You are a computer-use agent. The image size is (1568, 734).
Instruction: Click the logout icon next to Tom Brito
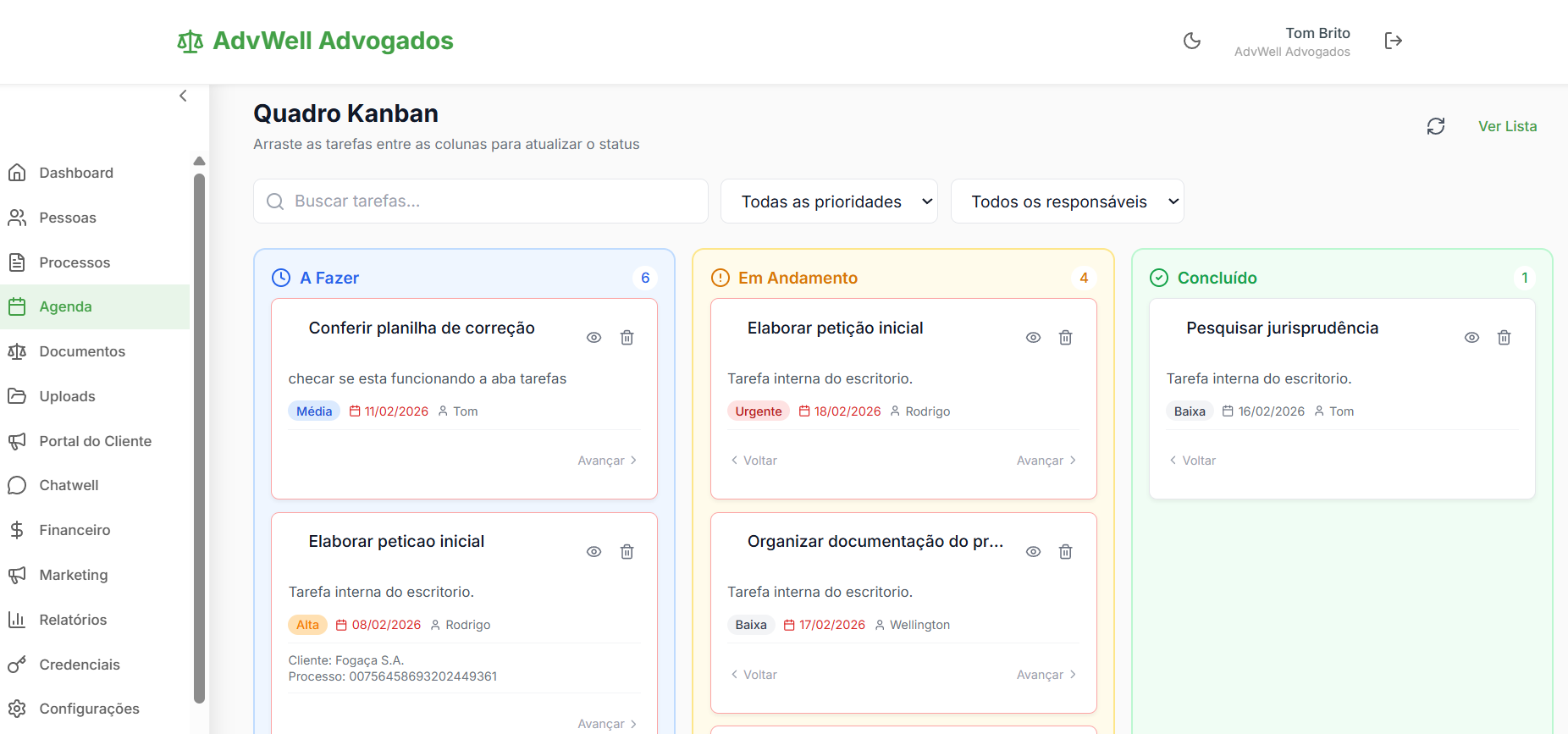click(1394, 41)
